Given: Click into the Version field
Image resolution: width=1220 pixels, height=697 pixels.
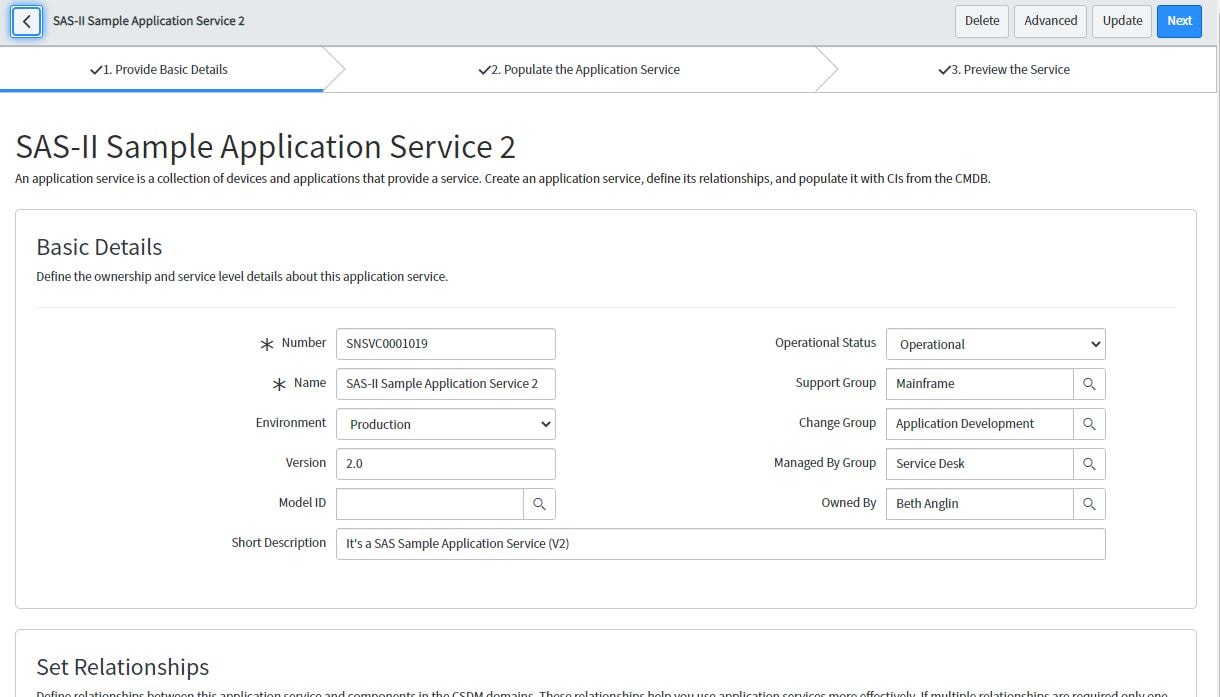Looking at the screenshot, I should pos(445,464).
